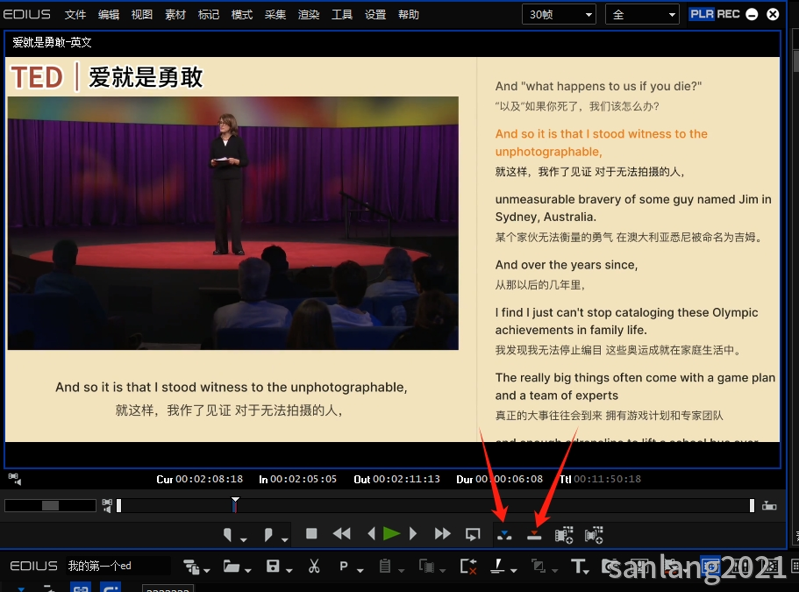Click the Set In point marker icon

click(x=228, y=534)
